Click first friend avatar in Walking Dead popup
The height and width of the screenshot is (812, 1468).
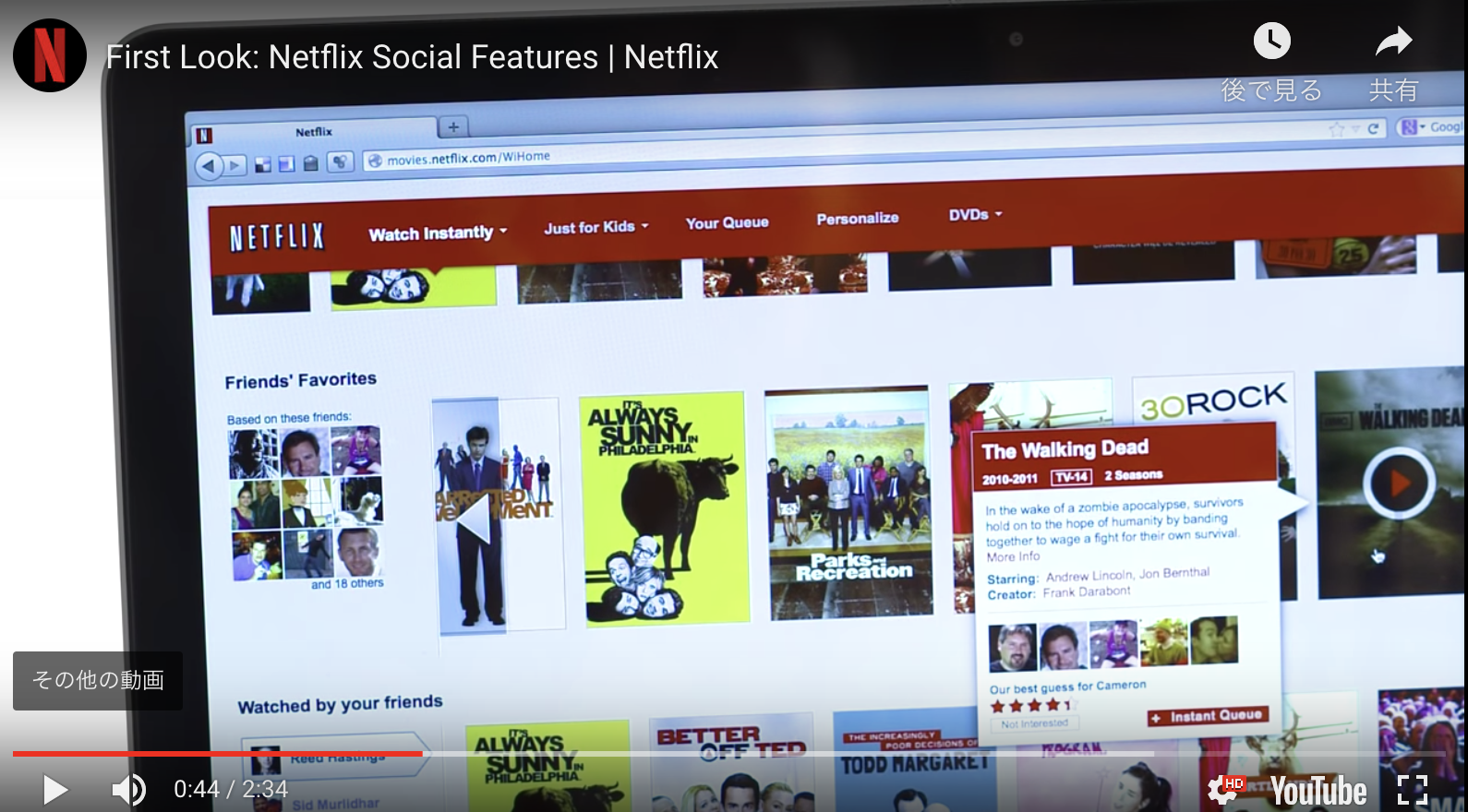point(1012,647)
